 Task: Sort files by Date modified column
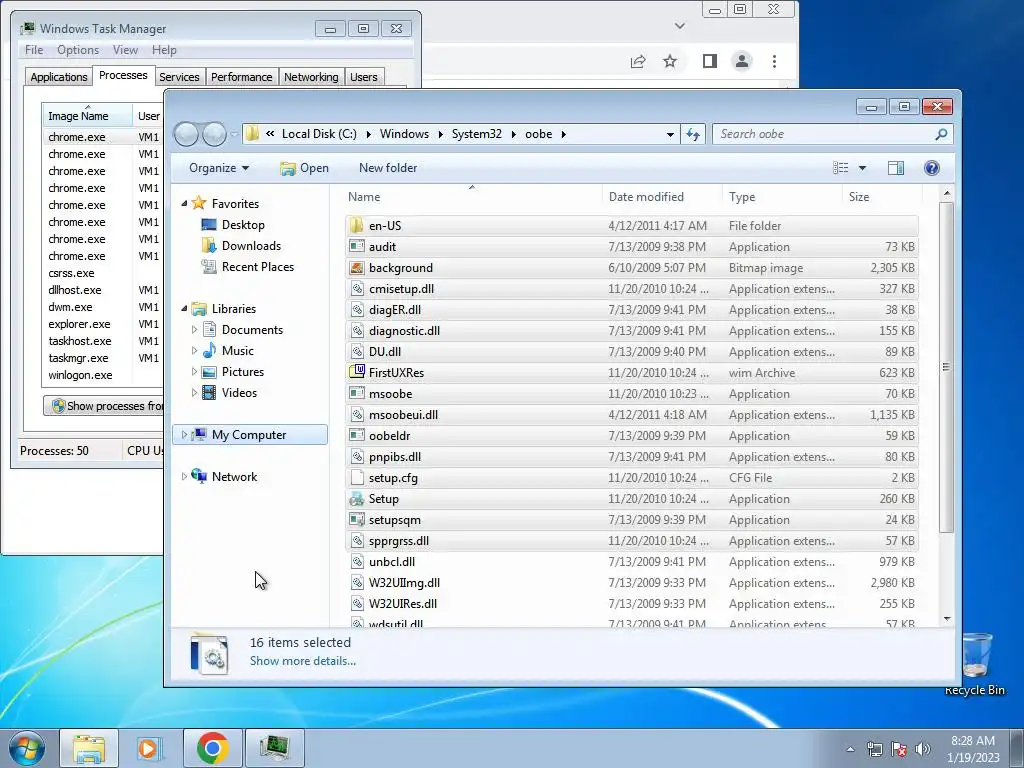(662, 197)
